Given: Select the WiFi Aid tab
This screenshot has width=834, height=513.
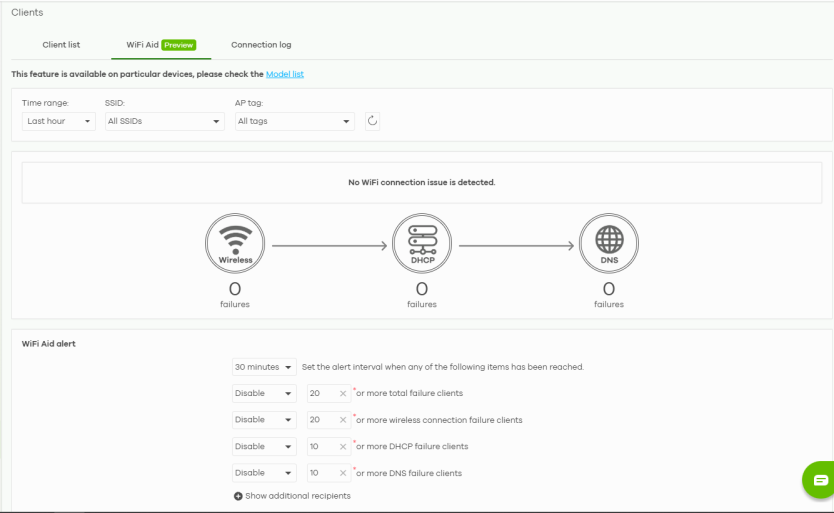Looking at the screenshot, I should (161, 45).
